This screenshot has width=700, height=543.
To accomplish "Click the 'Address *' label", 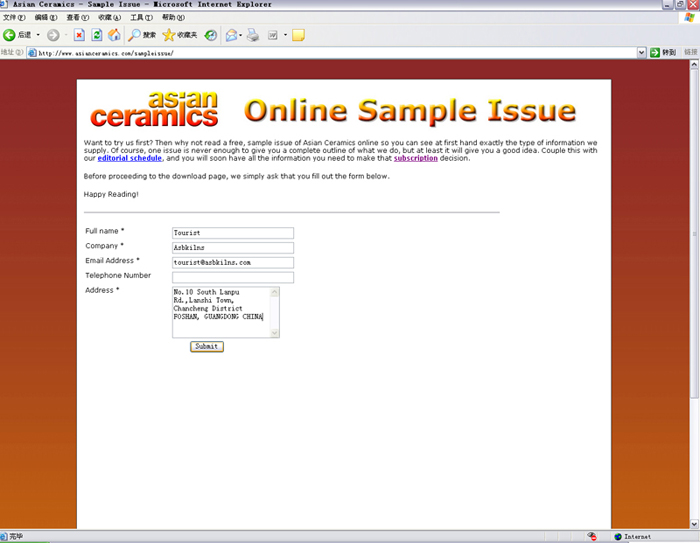I will (102, 290).
